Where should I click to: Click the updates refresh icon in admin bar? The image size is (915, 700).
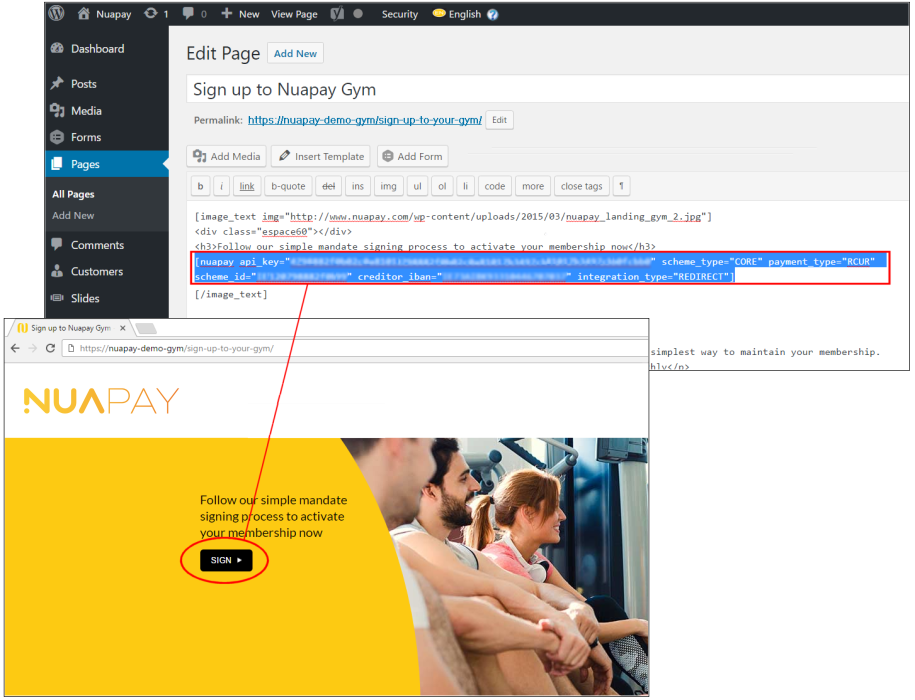[151, 13]
